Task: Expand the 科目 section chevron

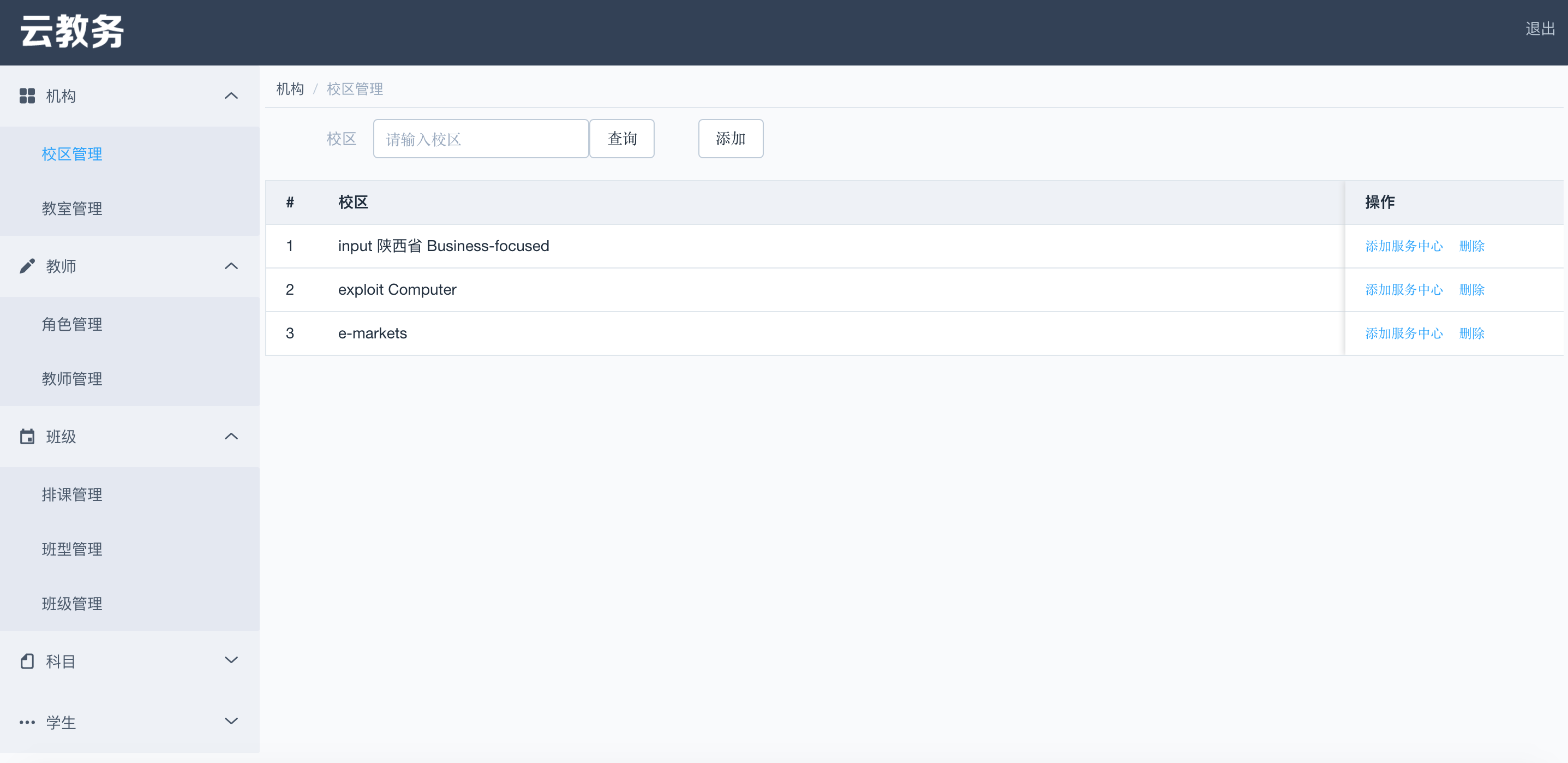Action: tap(231, 660)
